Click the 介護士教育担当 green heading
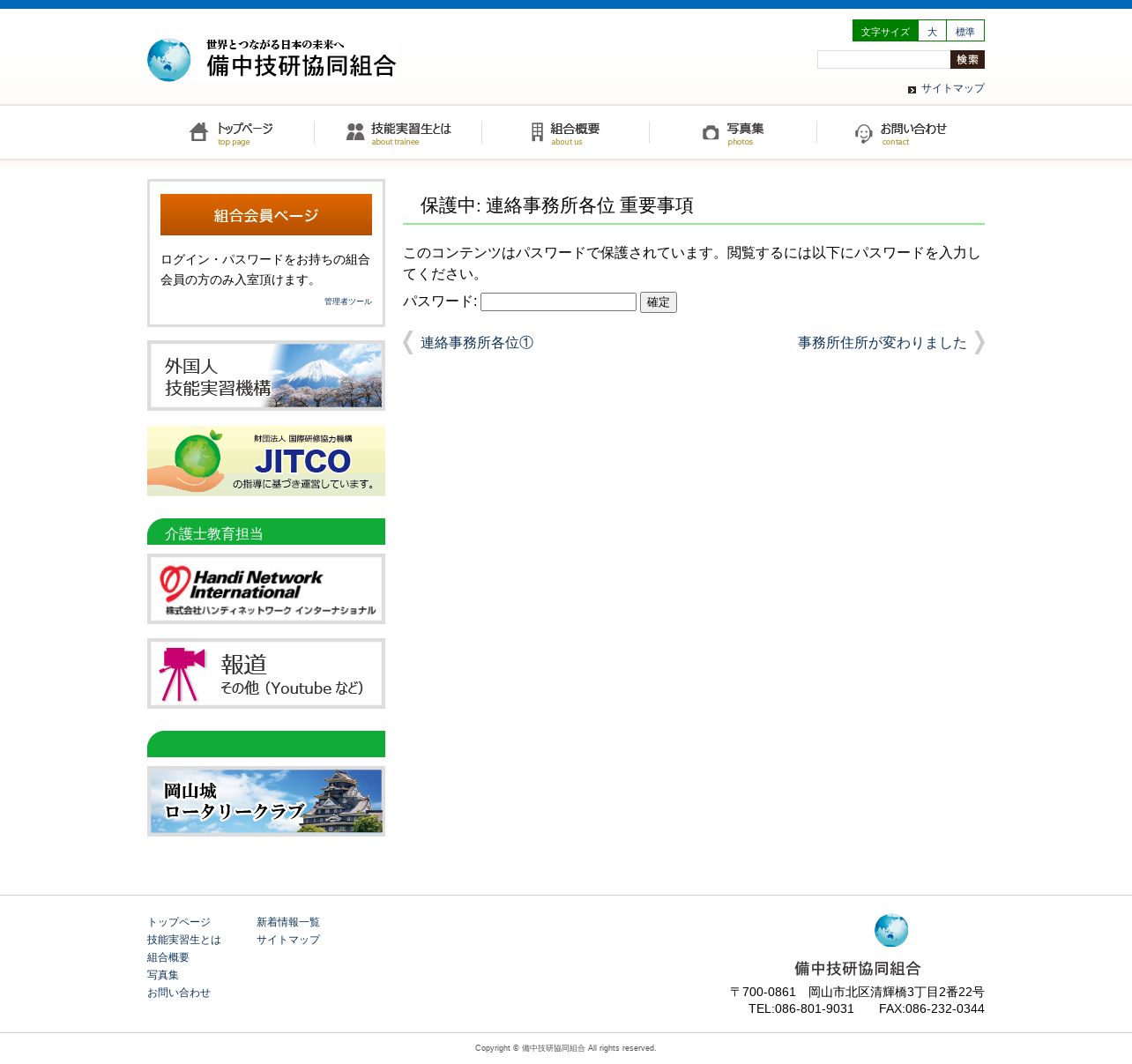The width and height of the screenshot is (1132, 1064). (x=266, y=532)
